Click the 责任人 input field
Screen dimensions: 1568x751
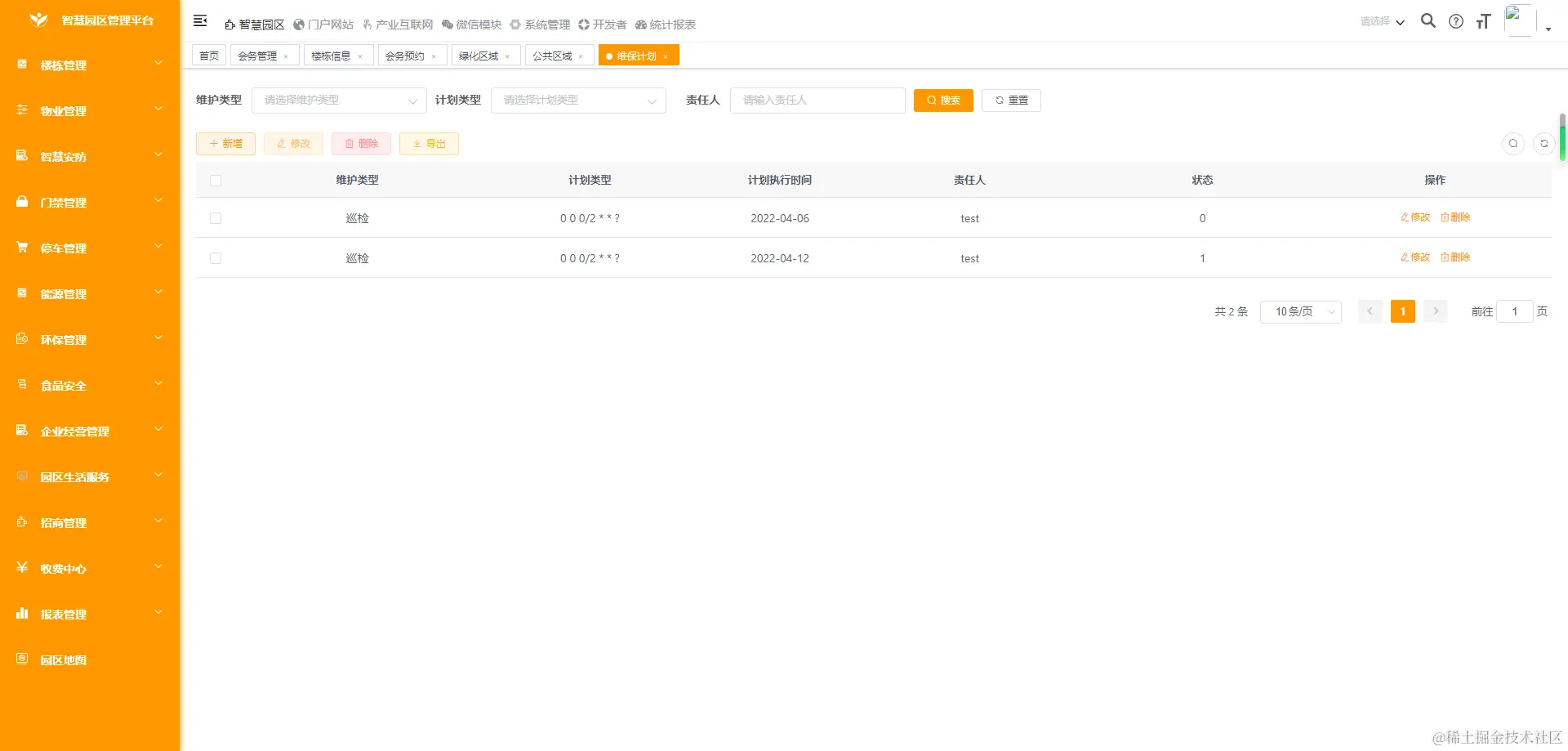tap(817, 101)
